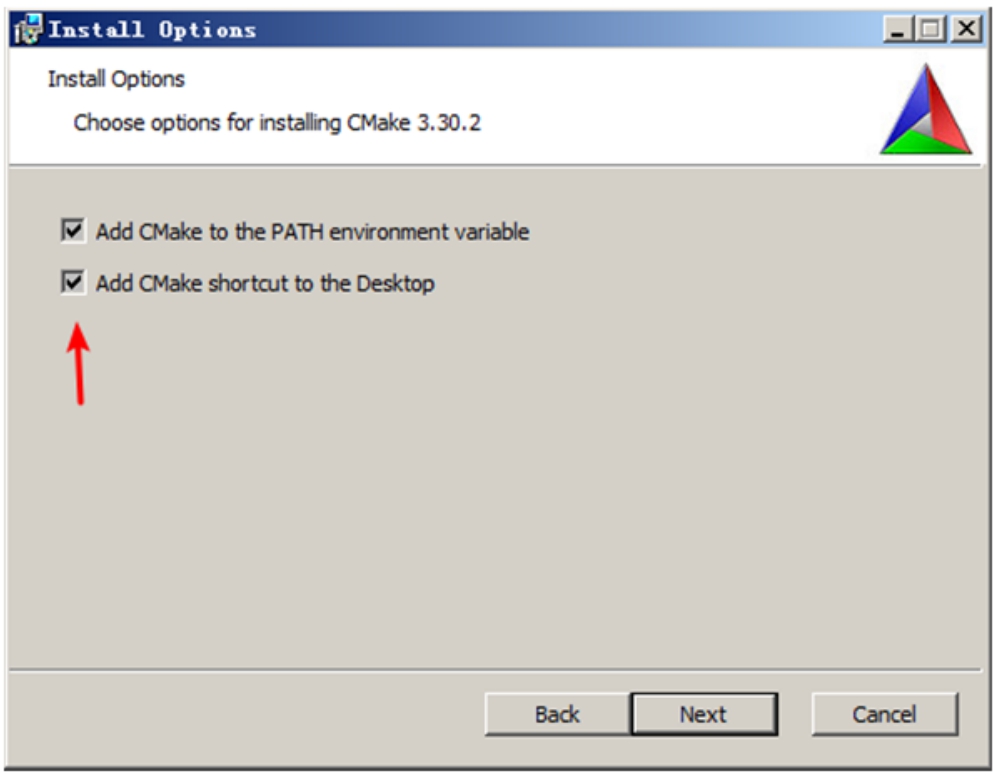Click the 'Add CMake shortcut to the Desktop' label
The height and width of the screenshot is (781, 996).
265,283
